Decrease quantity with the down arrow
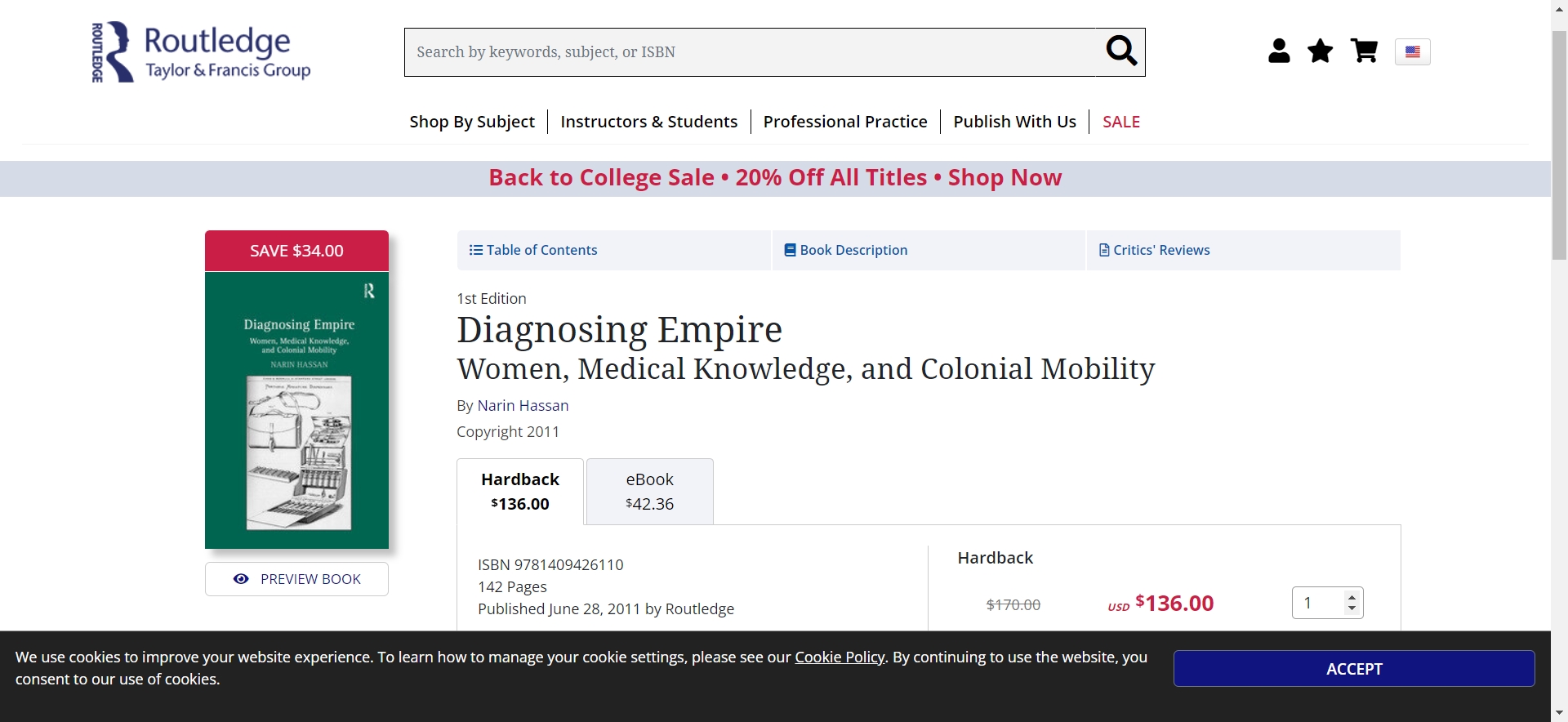1568x722 pixels. coord(1352,609)
